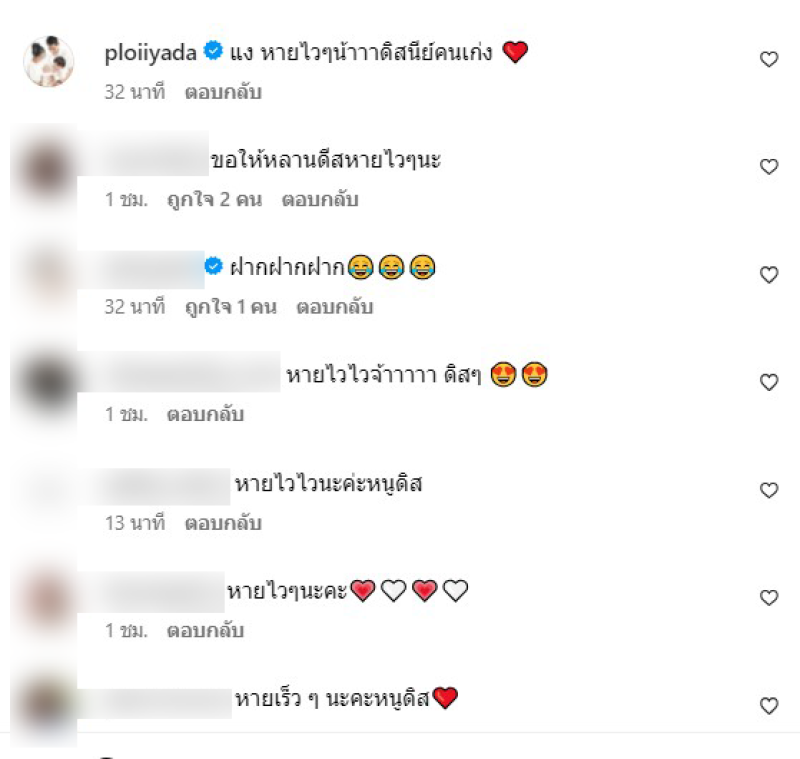Screen dimensions: 800x759
Task: Click the '13 นาที' timestamp
Action: tap(135, 523)
